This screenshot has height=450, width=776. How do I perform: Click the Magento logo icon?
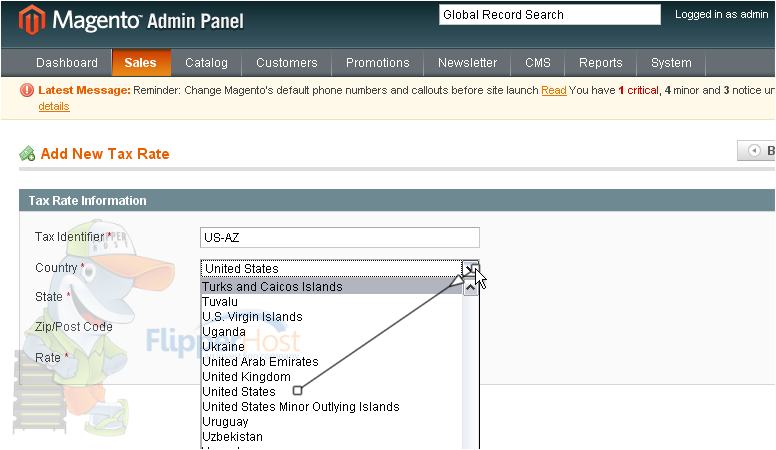[32, 20]
